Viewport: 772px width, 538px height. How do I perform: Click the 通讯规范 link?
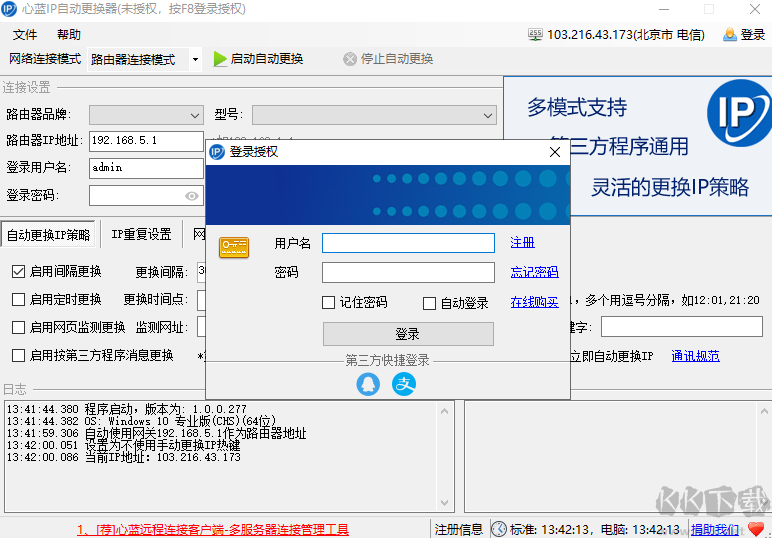pyautogui.click(x=695, y=356)
